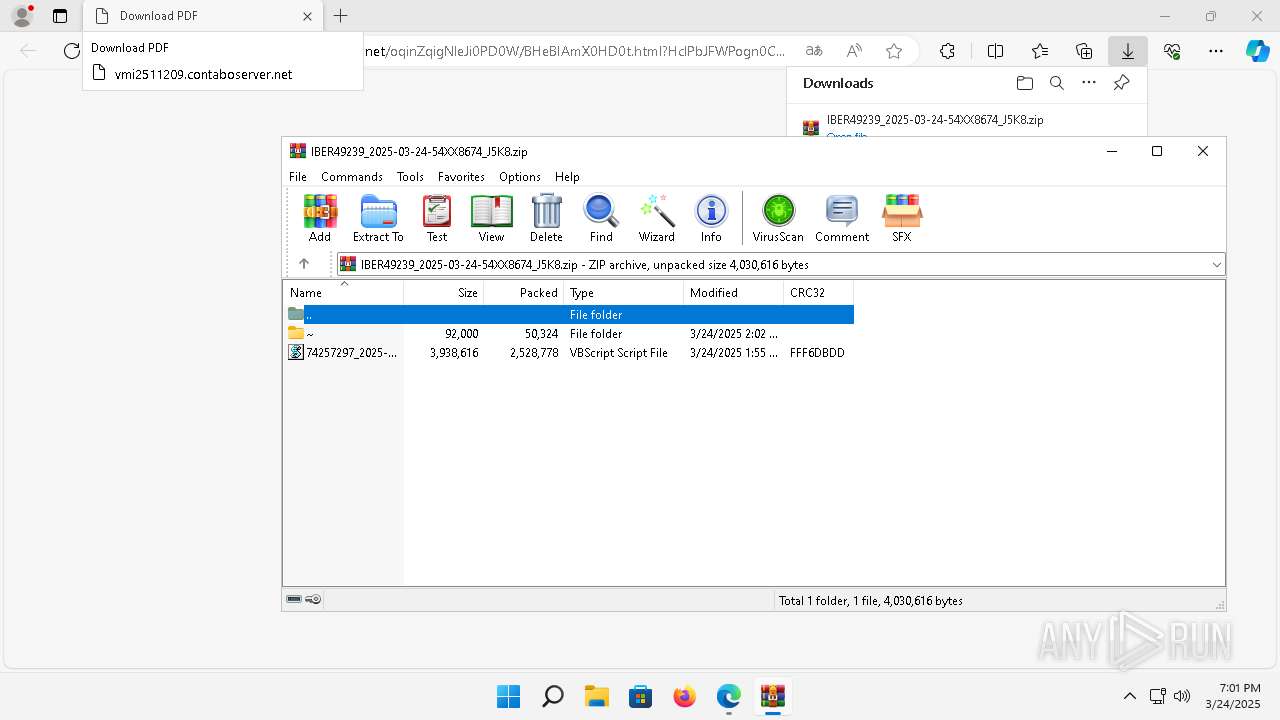1280x720 pixels.
Task: Sort file list by Type column
Action: (x=624, y=293)
